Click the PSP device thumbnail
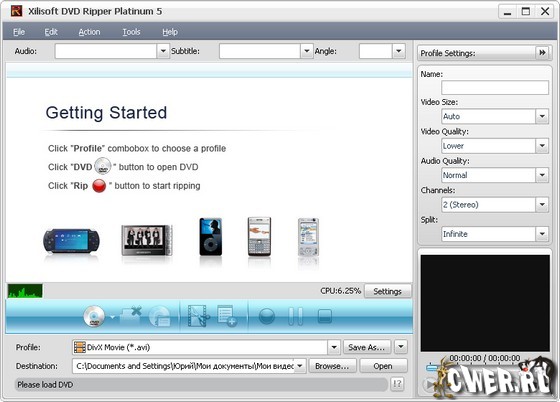This screenshot has height=402, width=560. tap(71, 241)
